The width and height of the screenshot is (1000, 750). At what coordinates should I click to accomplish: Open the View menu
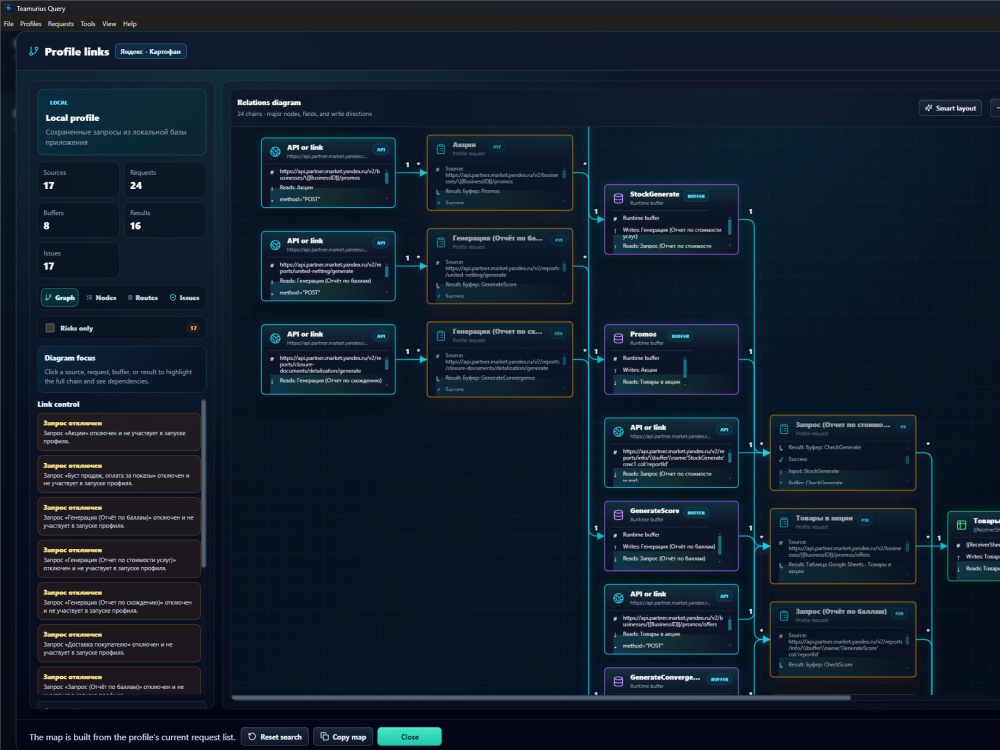click(x=109, y=24)
